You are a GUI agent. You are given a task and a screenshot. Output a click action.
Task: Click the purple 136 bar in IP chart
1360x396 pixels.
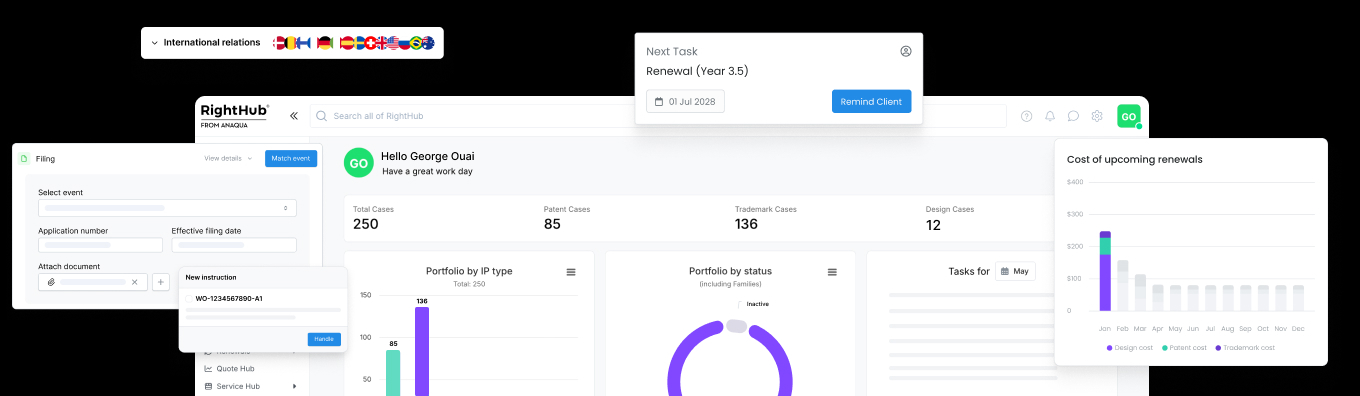(x=422, y=351)
